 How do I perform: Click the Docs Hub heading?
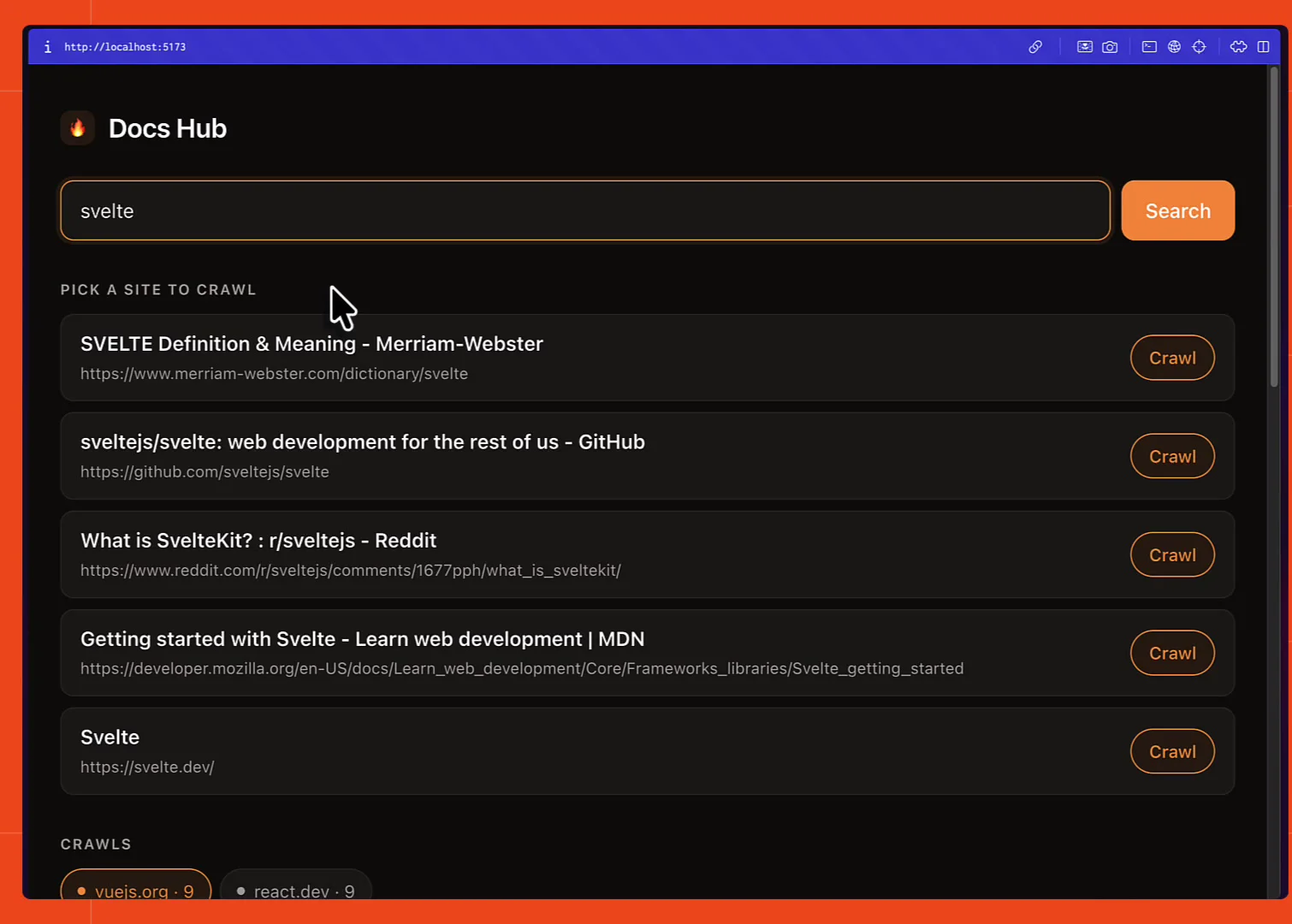pos(168,128)
